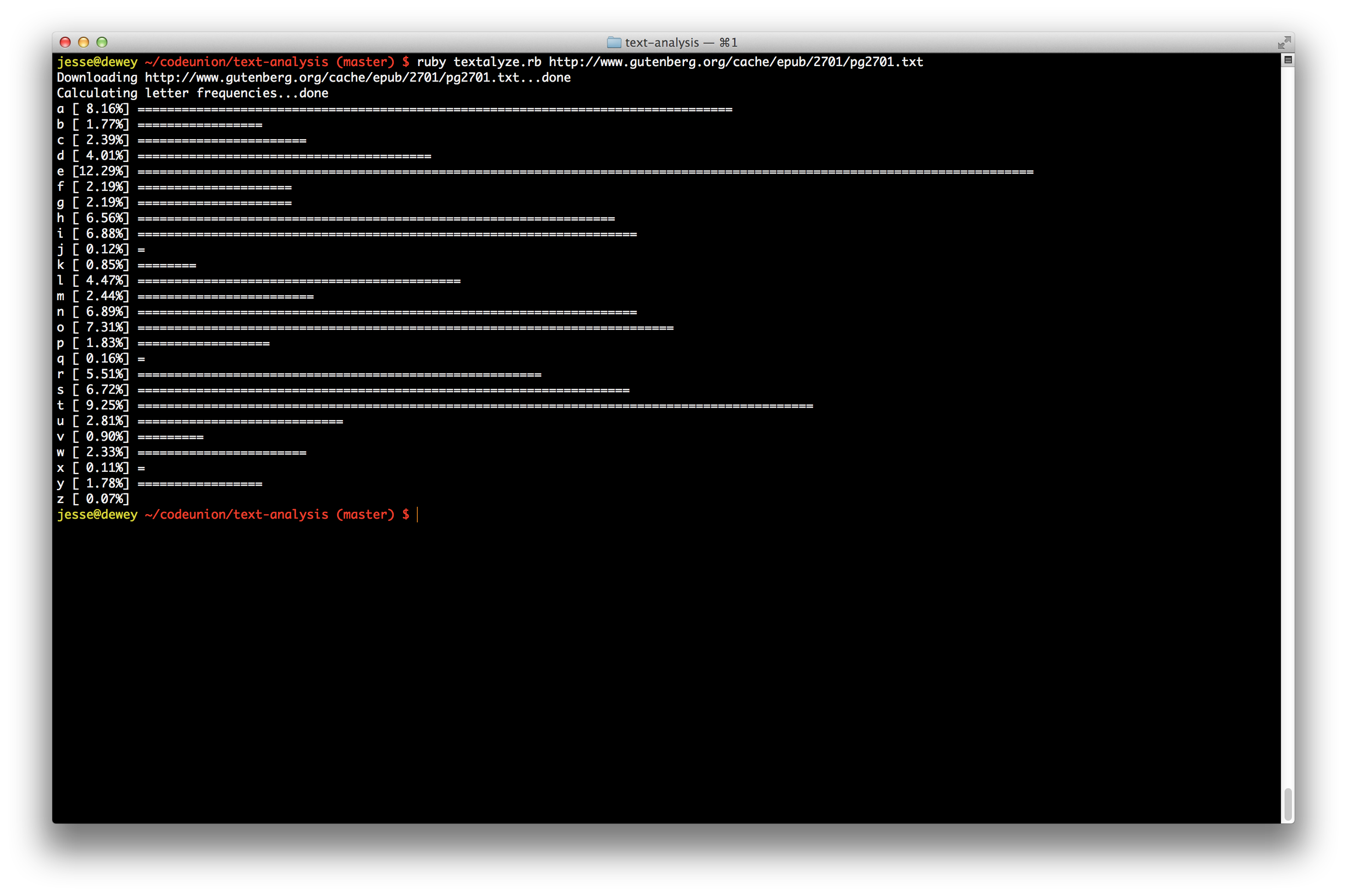Click 'textalyze.rb' in the command line

[497, 62]
